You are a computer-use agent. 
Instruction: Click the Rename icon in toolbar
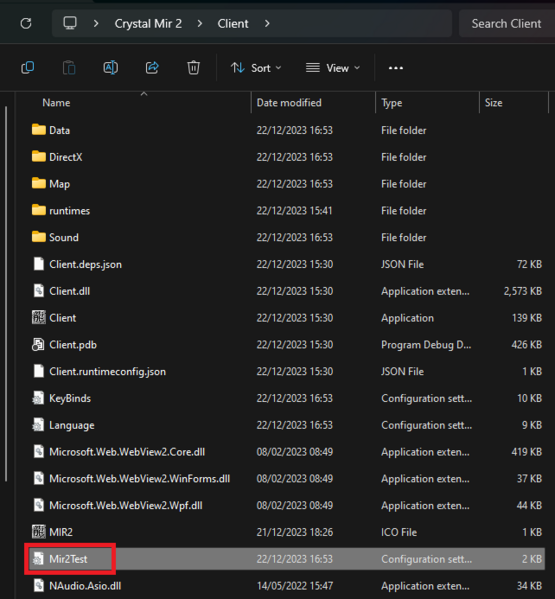111,68
